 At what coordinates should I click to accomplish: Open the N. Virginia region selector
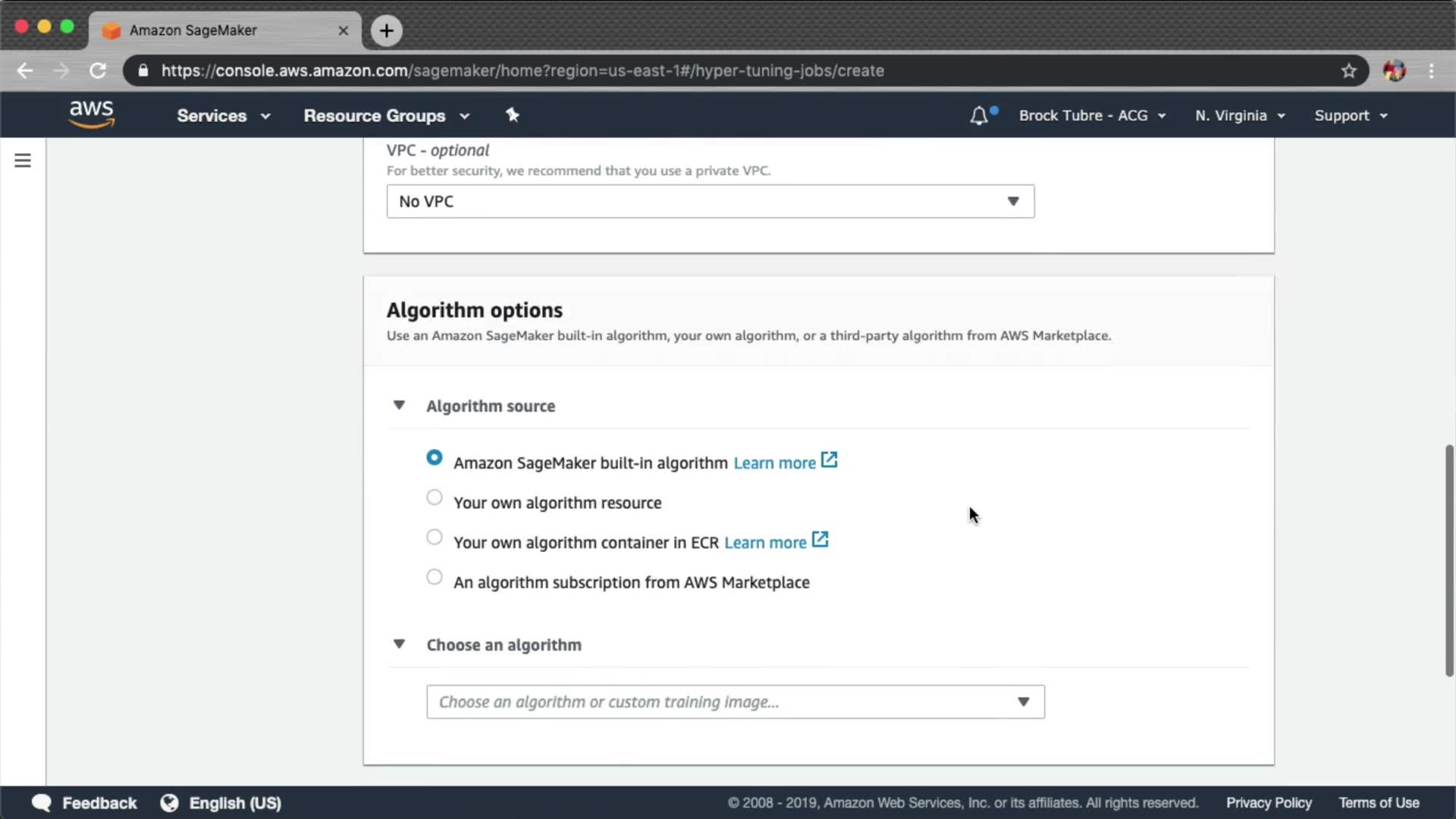(x=1240, y=116)
